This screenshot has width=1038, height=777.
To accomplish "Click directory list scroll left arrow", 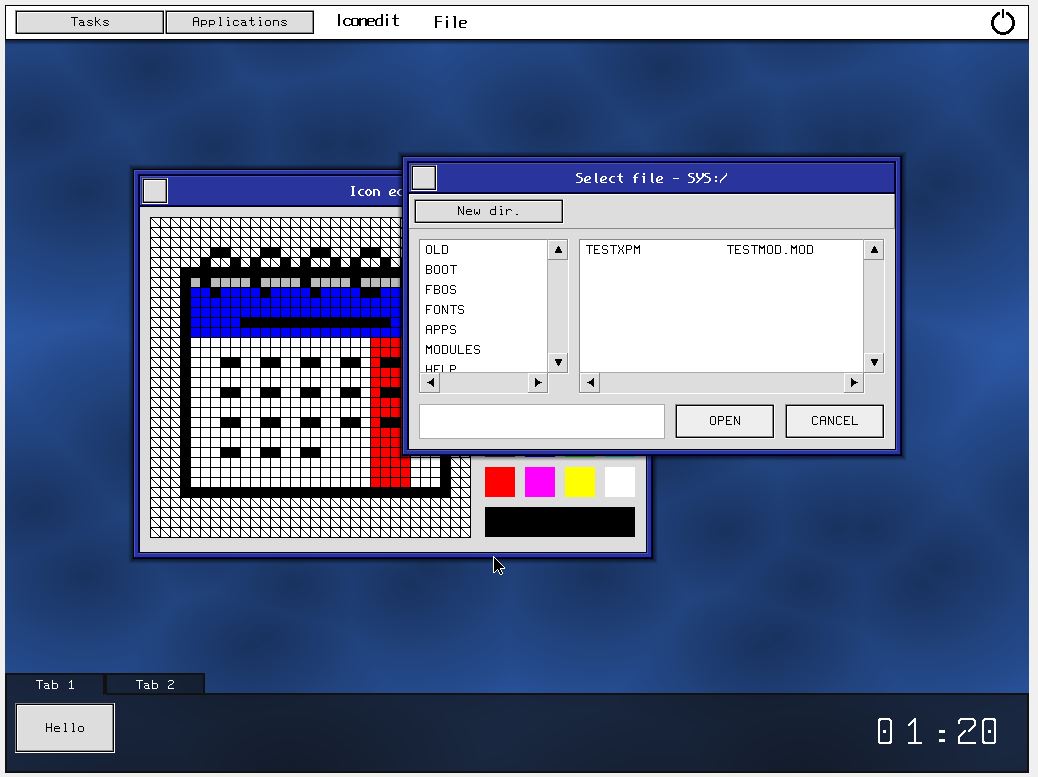I will coord(430,383).
